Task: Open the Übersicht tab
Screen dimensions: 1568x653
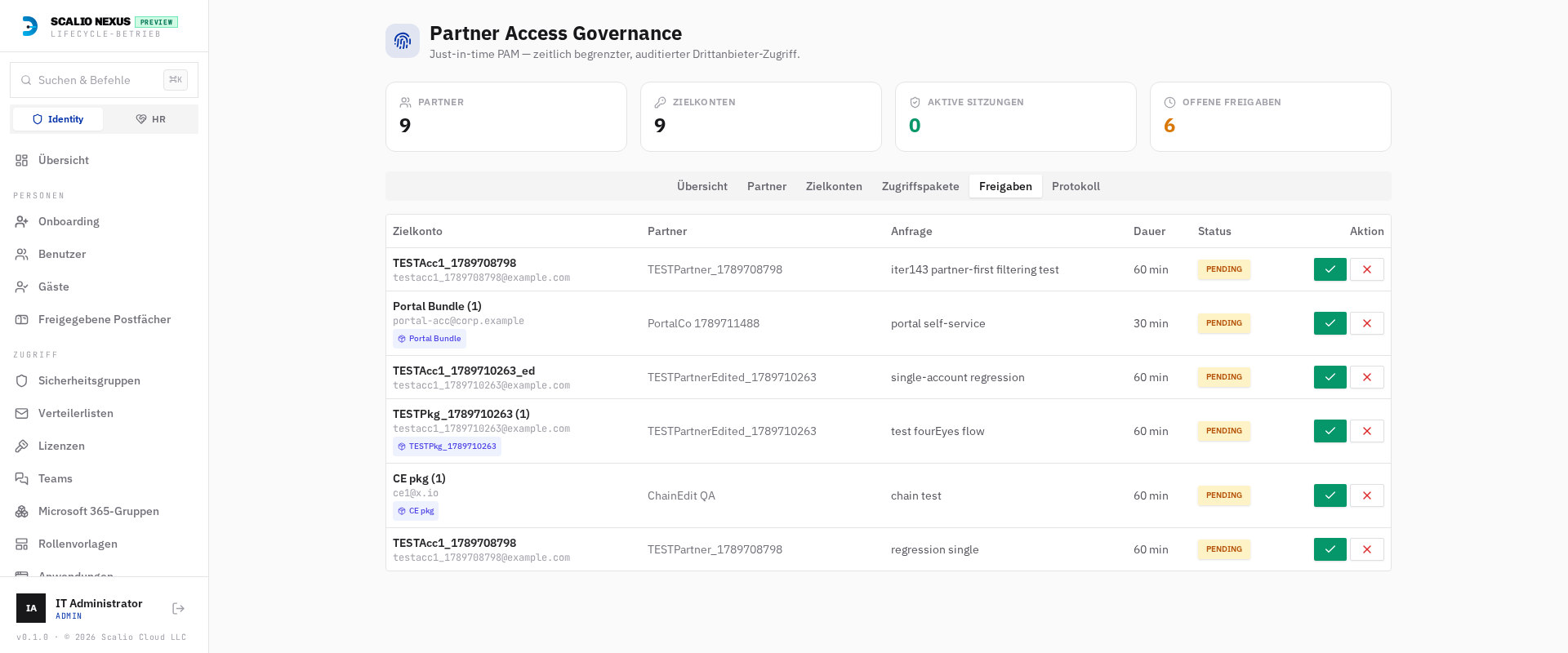Action: [702, 186]
